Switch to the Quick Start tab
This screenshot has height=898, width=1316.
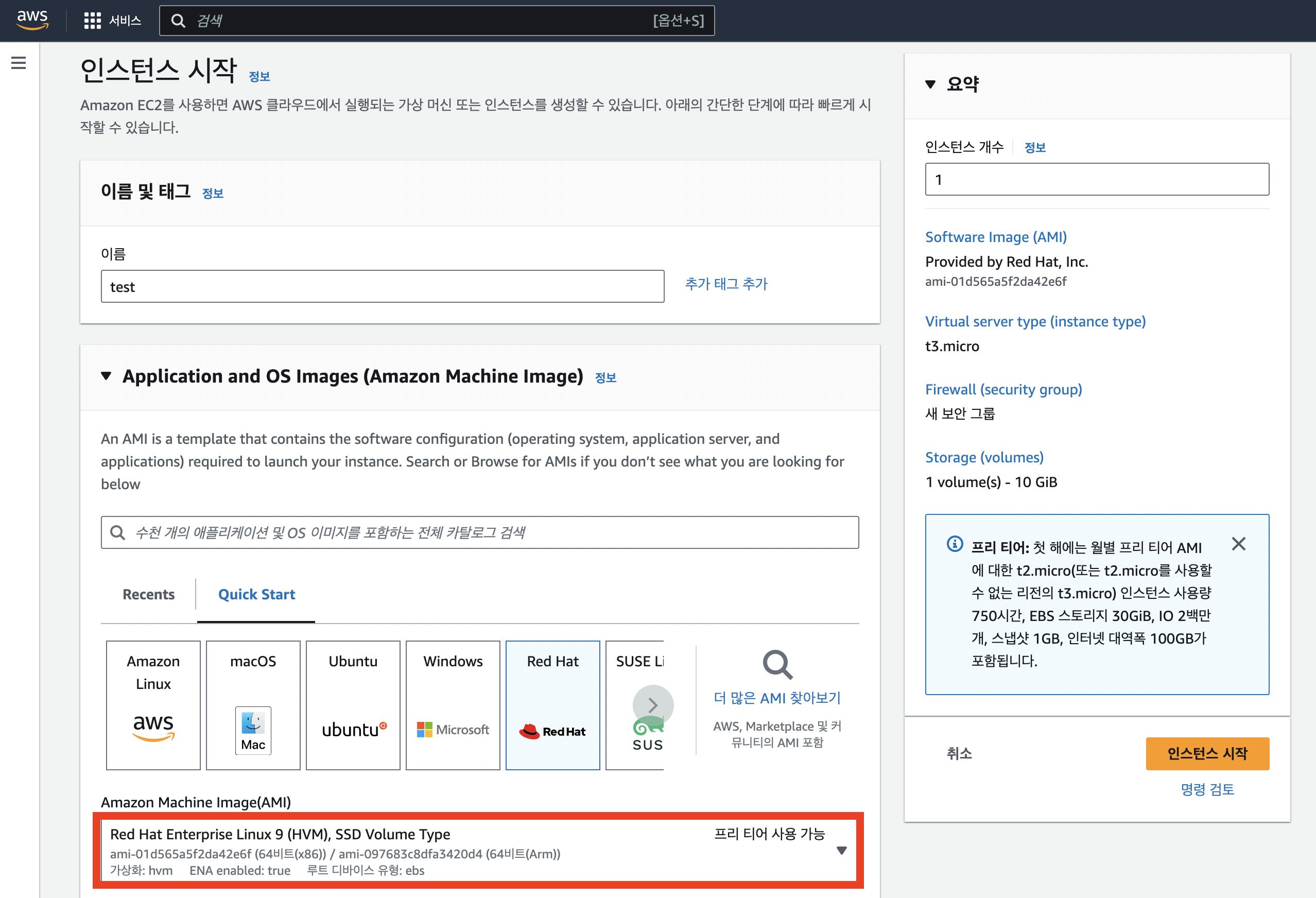tap(256, 594)
